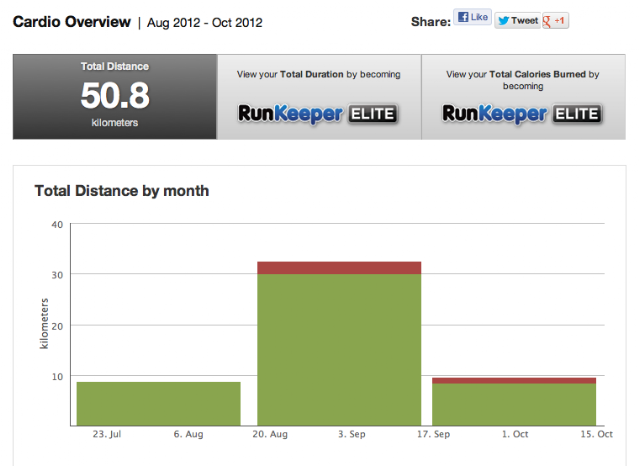Click the green bar for the last month
The width and height of the screenshot is (640, 466).
point(514,404)
